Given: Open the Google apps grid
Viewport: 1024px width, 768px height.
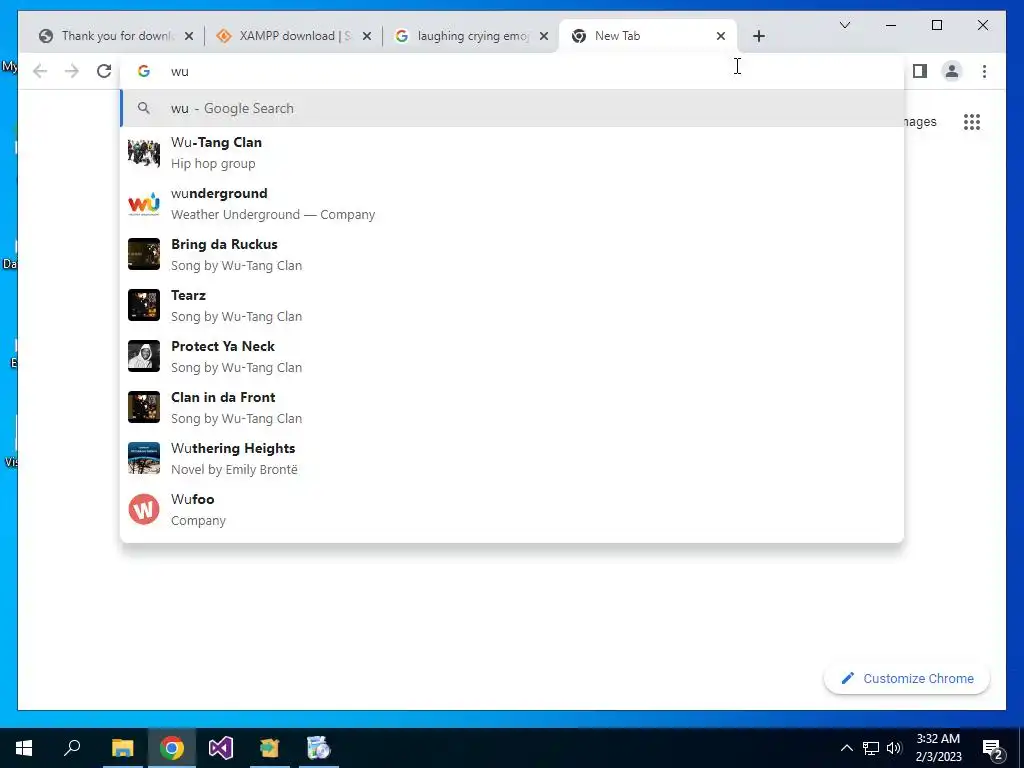Looking at the screenshot, I should pos(972,121).
